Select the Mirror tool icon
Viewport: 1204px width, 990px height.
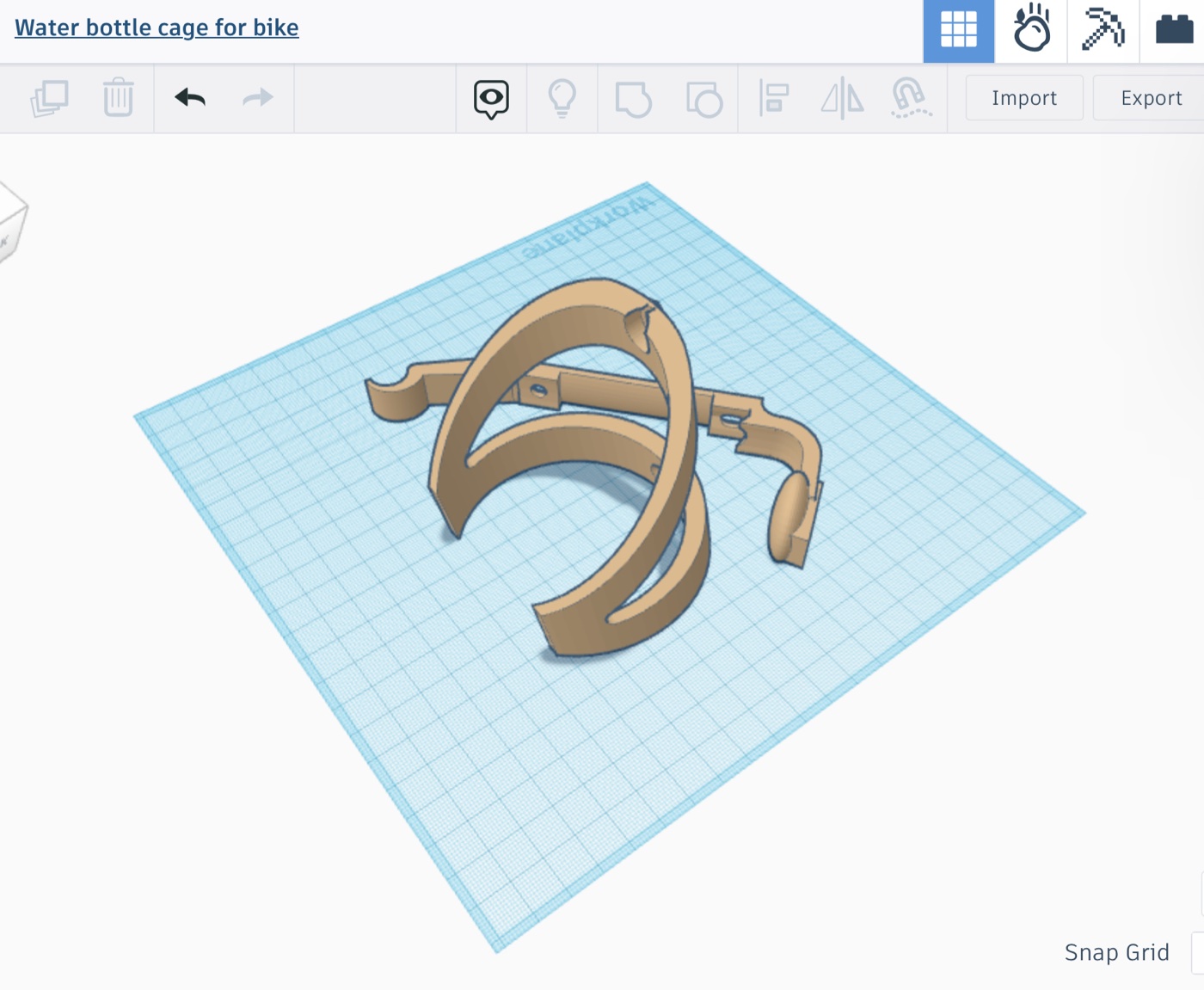tap(843, 97)
